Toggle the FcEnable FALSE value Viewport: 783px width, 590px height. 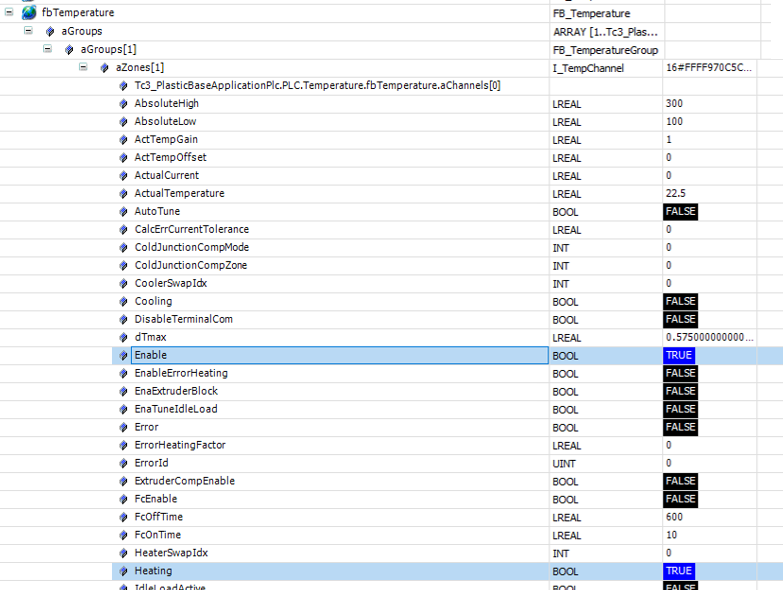click(x=680, y=499)
